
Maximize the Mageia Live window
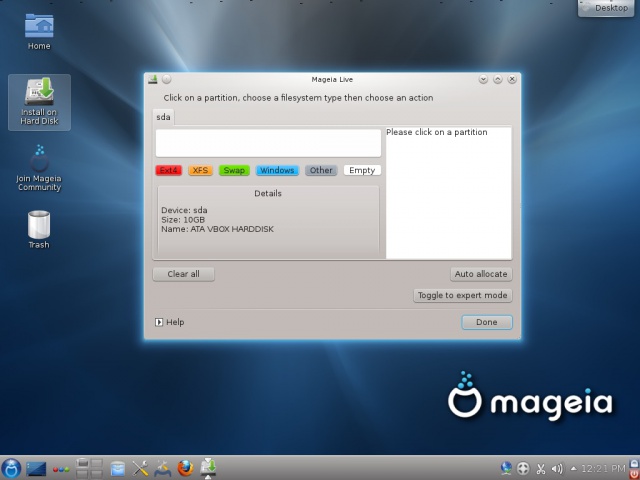point(498,79)
